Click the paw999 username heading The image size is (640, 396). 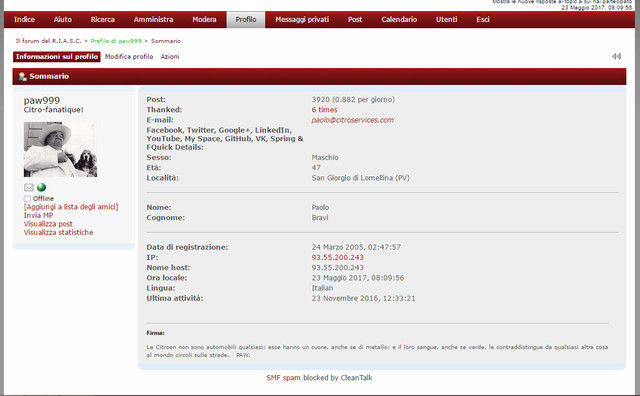point(42,100)
